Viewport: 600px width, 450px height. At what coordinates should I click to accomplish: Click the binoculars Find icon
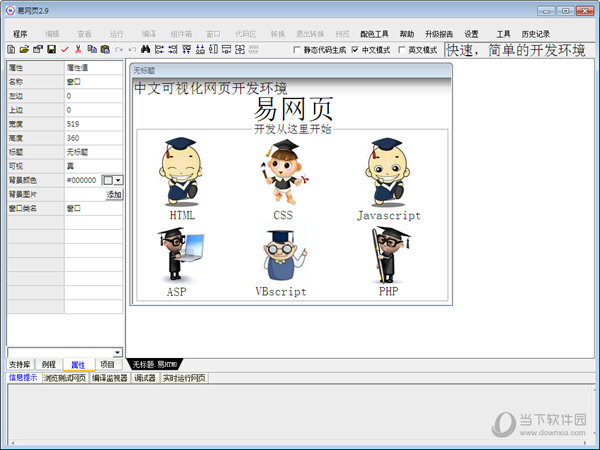click(145, 49)
